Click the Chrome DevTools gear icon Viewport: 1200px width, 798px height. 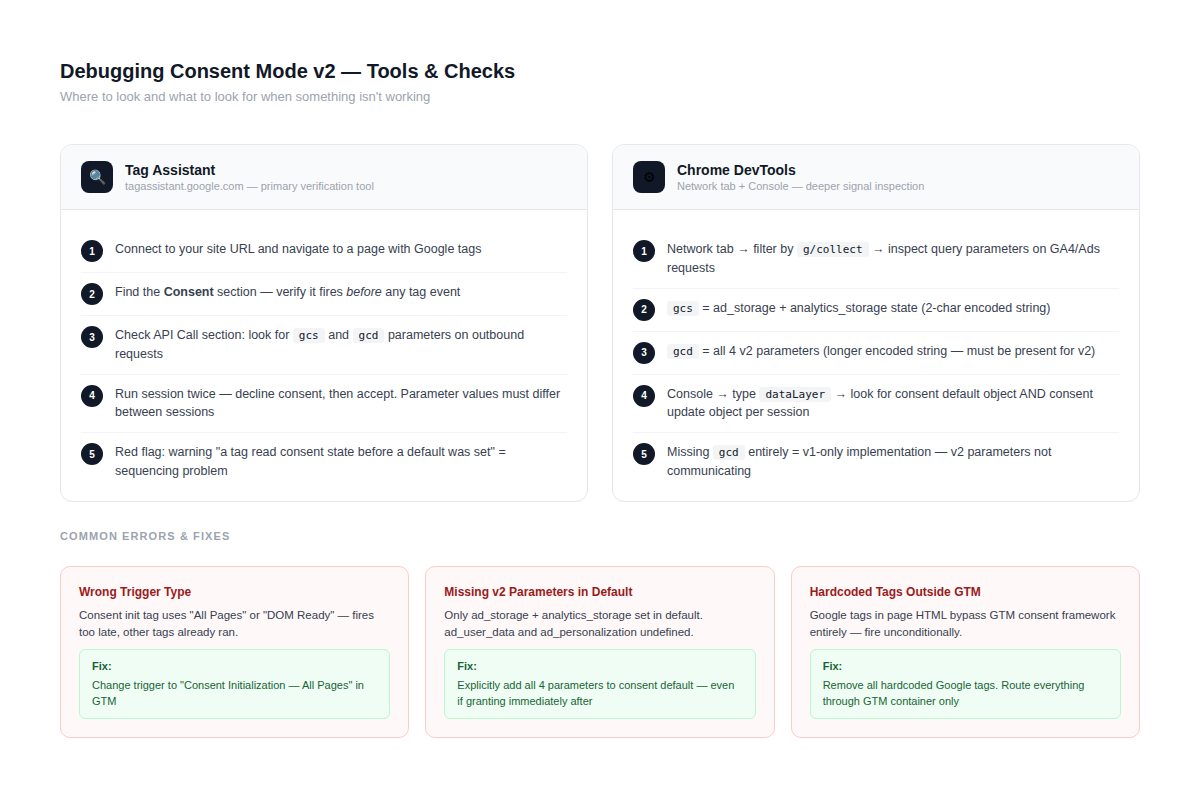click(649, 177)
